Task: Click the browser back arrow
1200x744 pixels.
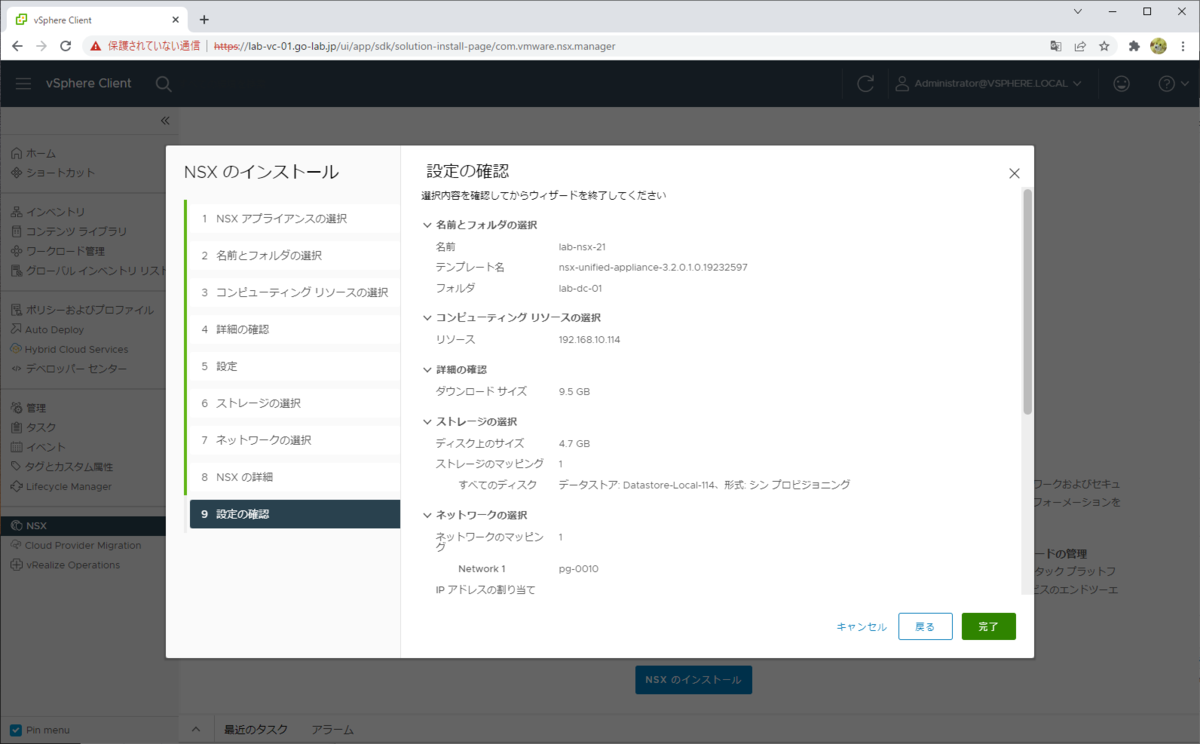Action: [17, 46]
